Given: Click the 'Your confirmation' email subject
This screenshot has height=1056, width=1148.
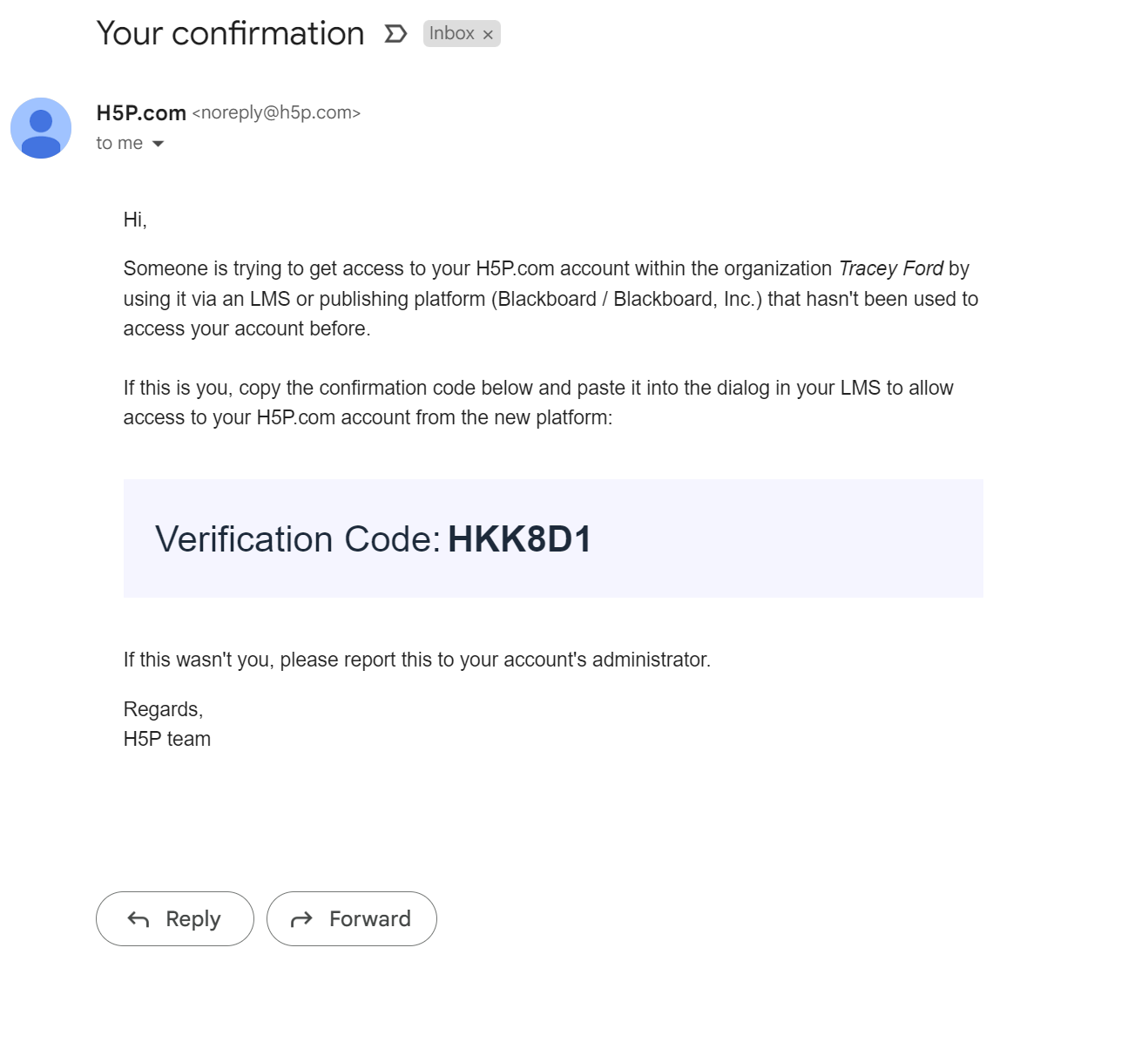Looking at the screenshot, I should click(x=231, y=34).
